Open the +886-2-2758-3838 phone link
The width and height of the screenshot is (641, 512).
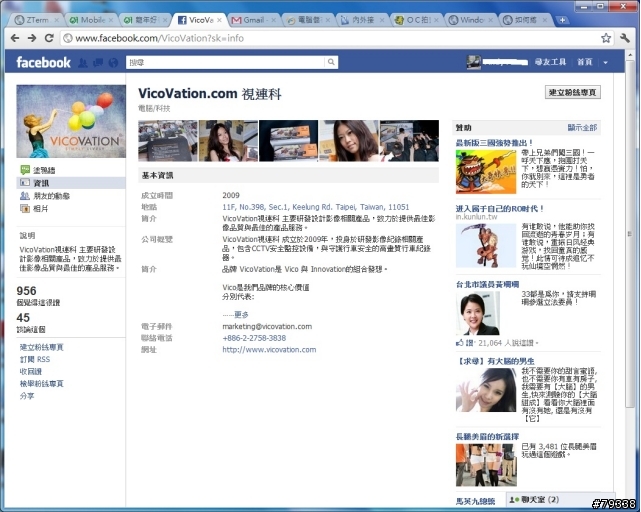[254, 338]
